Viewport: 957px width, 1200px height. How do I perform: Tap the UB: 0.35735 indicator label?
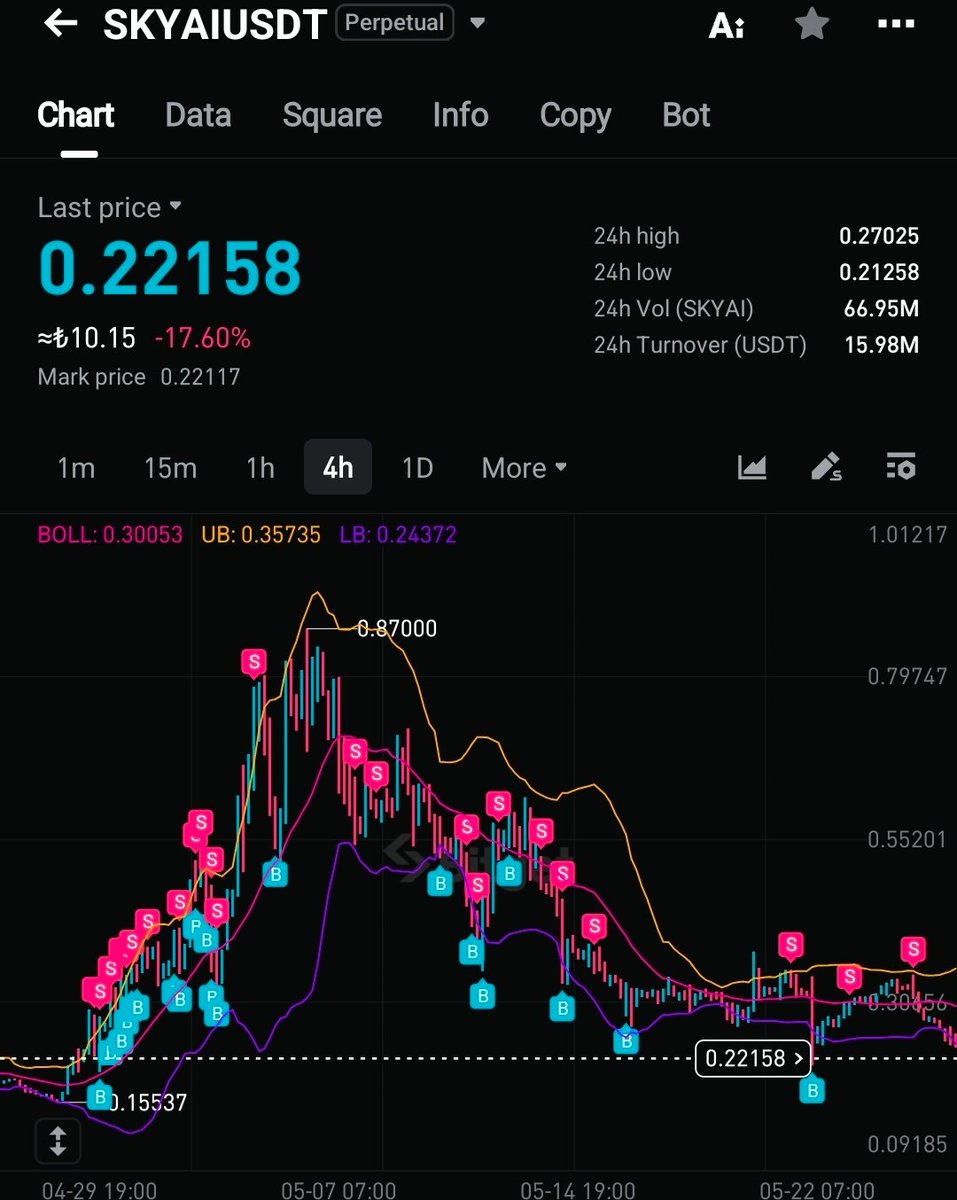click(x=260, y=534)
